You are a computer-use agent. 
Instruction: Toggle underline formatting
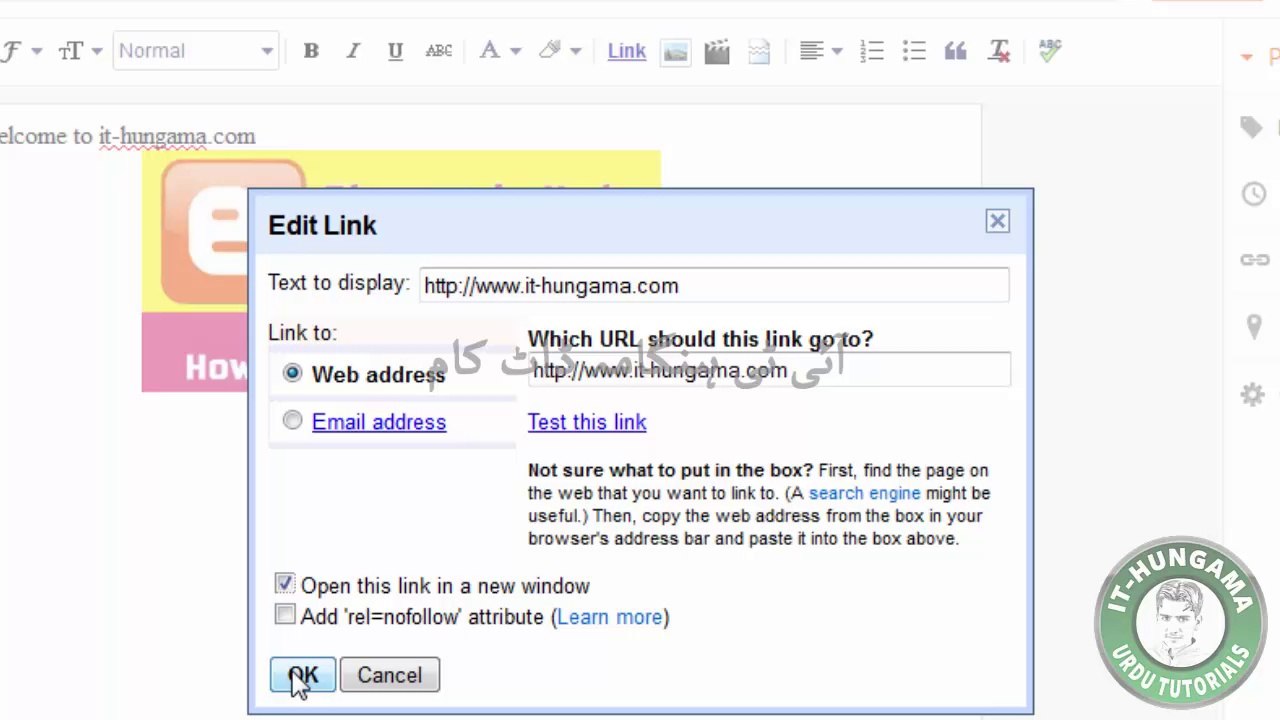tap(395, 51)
